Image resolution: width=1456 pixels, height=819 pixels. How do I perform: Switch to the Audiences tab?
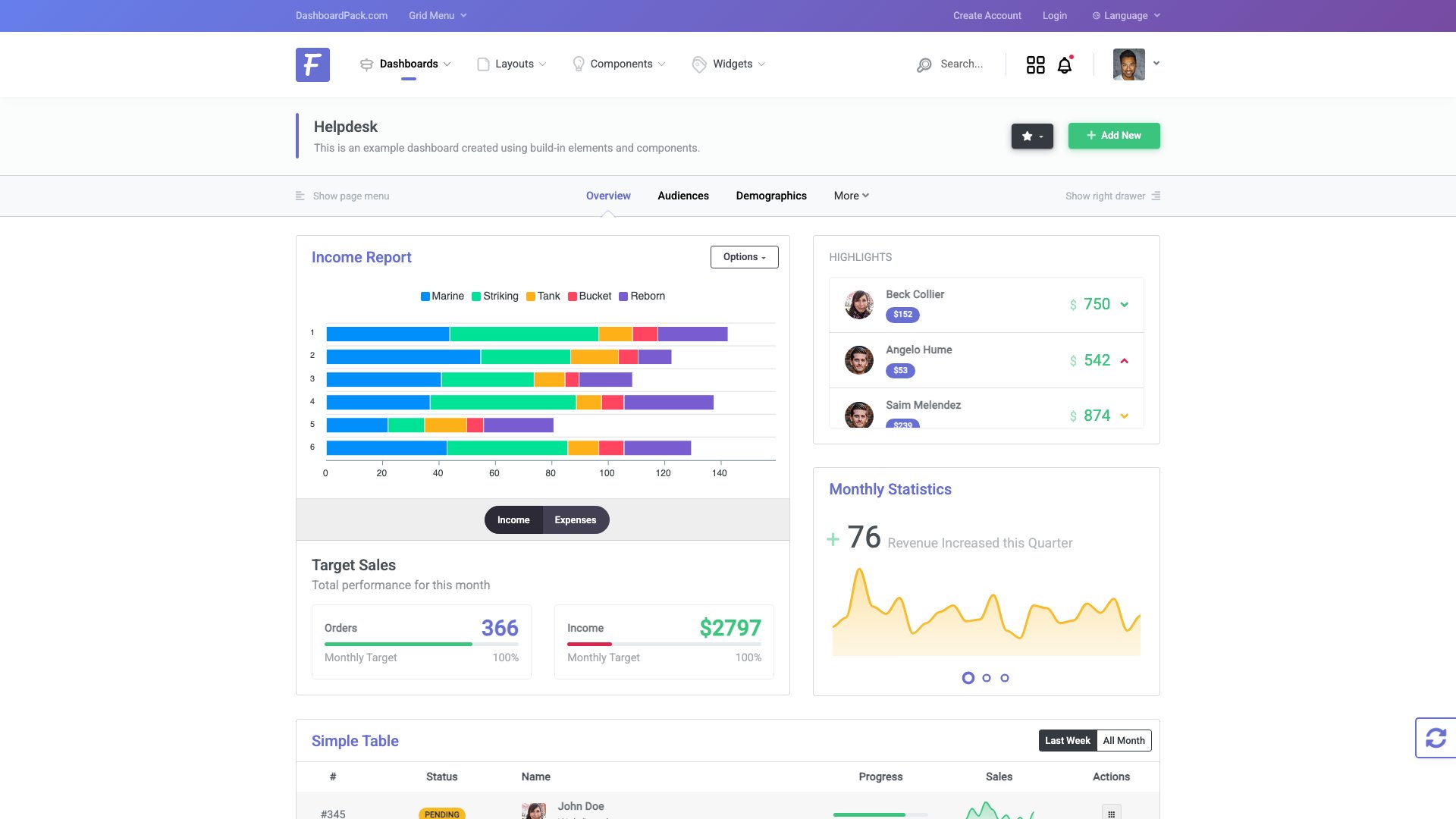coord(682,196)
